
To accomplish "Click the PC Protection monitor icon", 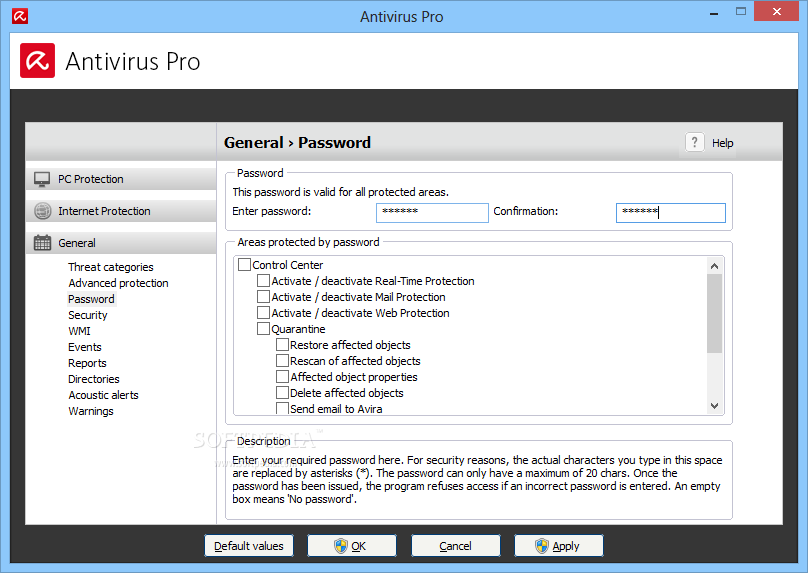I will point(42,179).
